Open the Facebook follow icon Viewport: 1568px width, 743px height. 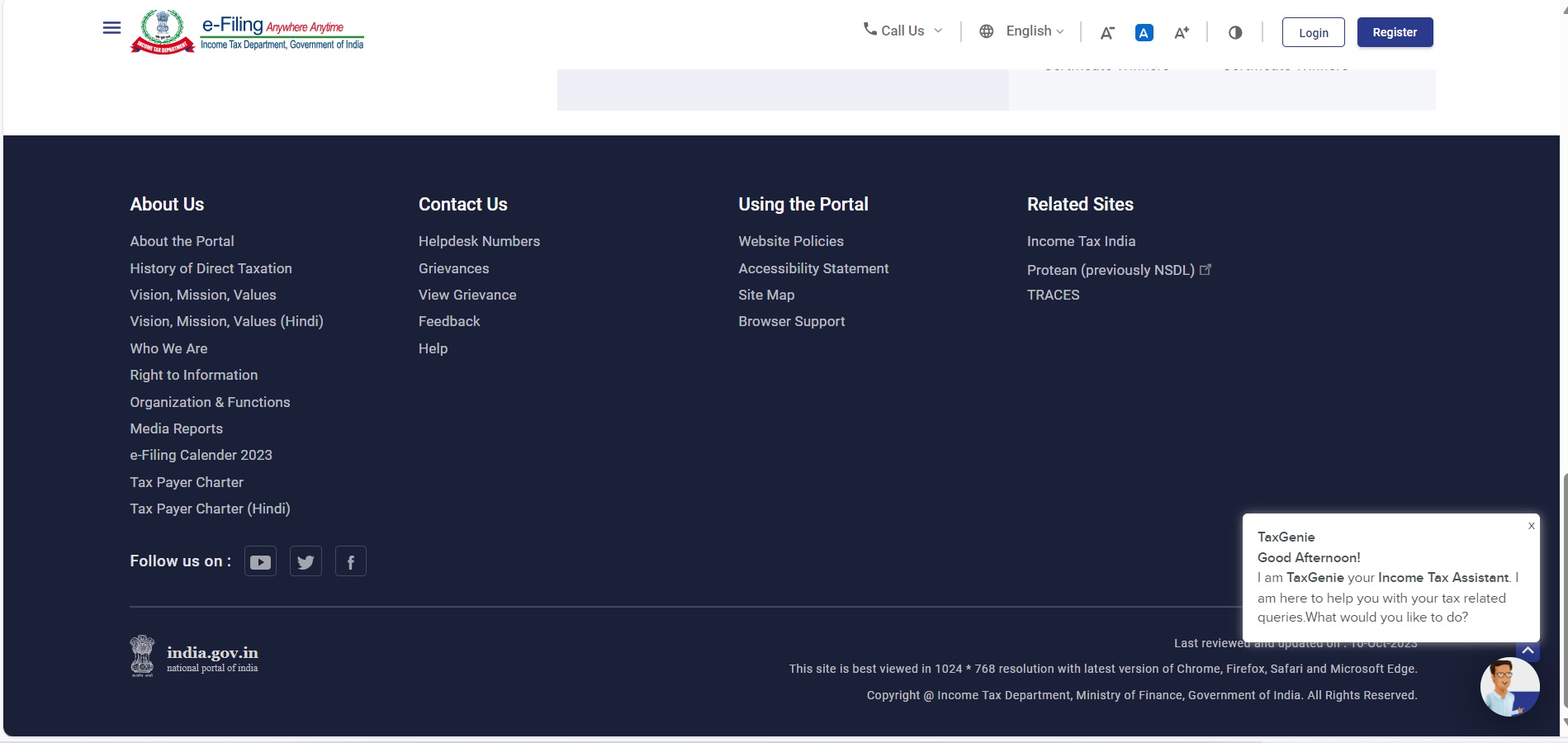(351, 562)
